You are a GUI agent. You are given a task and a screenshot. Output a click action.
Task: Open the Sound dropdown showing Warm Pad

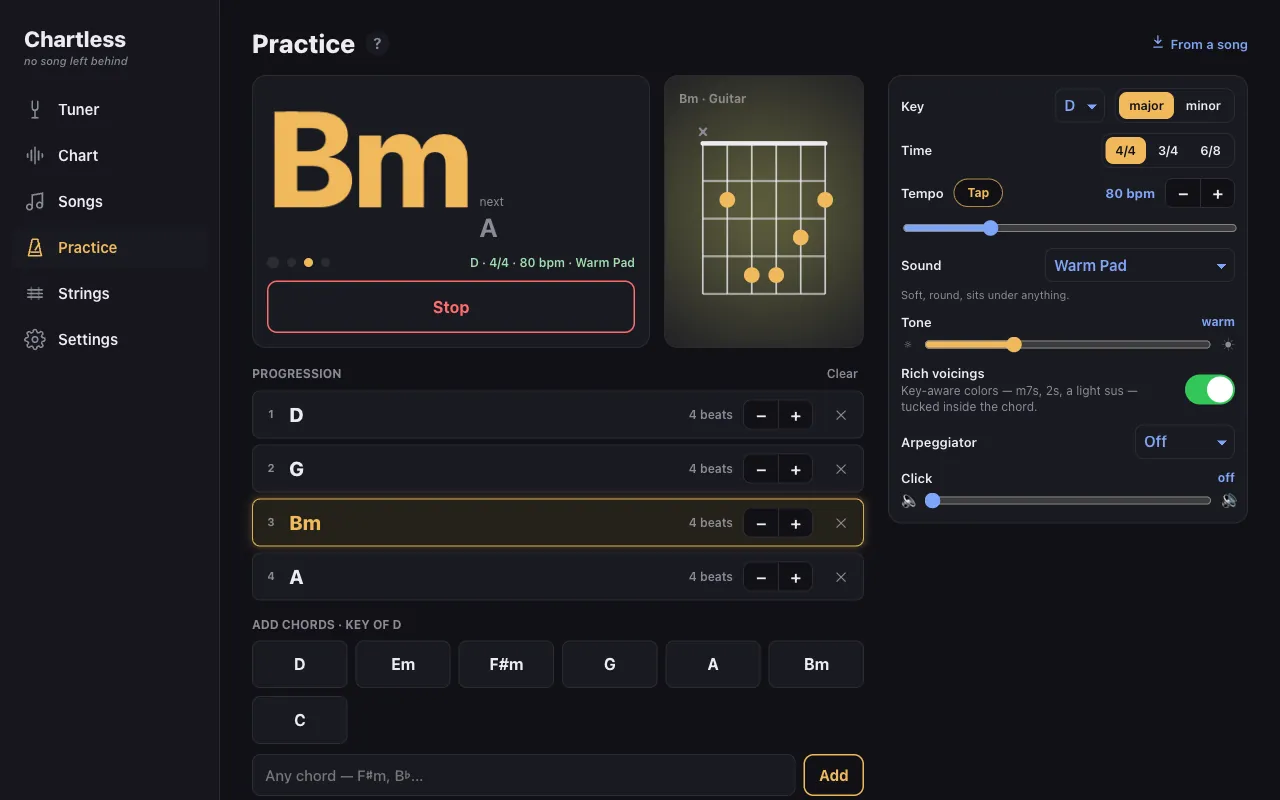pos(1140,266)
